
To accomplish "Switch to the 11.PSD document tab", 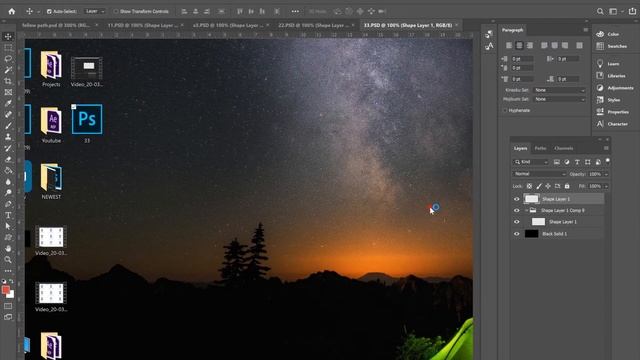I will pos(142,25).
